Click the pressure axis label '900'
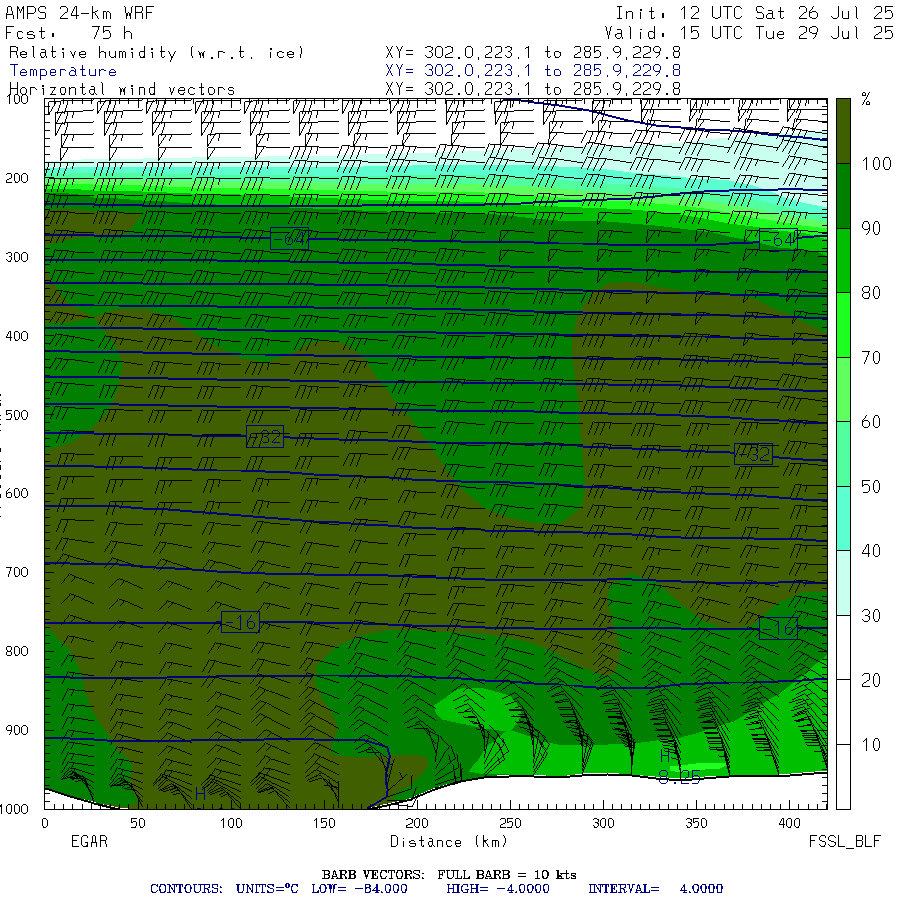 point(17,730)
